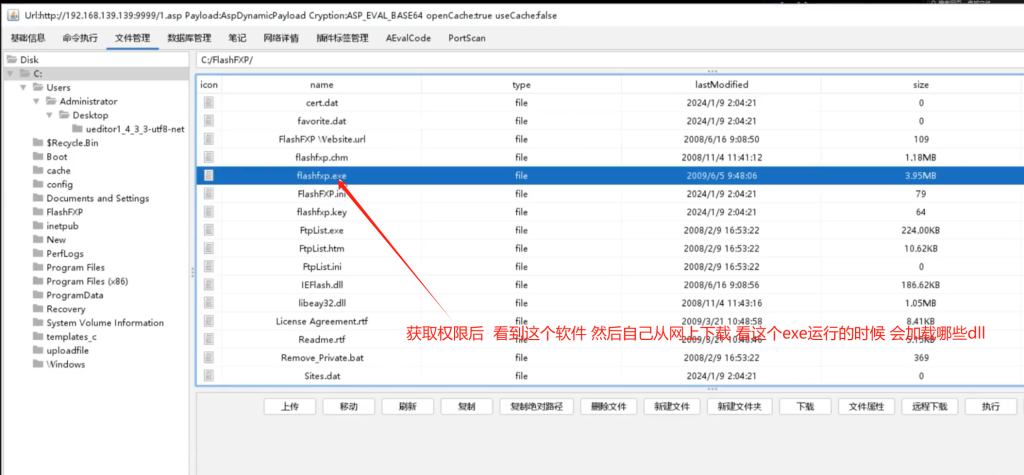Click the templates_c folder icon
The width and height of the screenshot is (1024, 475).
point(38,336)
